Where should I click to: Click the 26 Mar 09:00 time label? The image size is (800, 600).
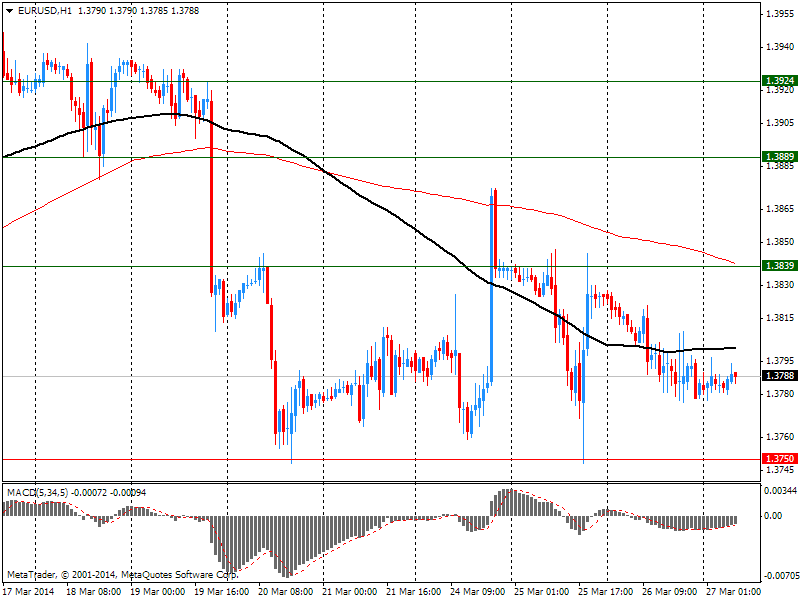[669, 592]
